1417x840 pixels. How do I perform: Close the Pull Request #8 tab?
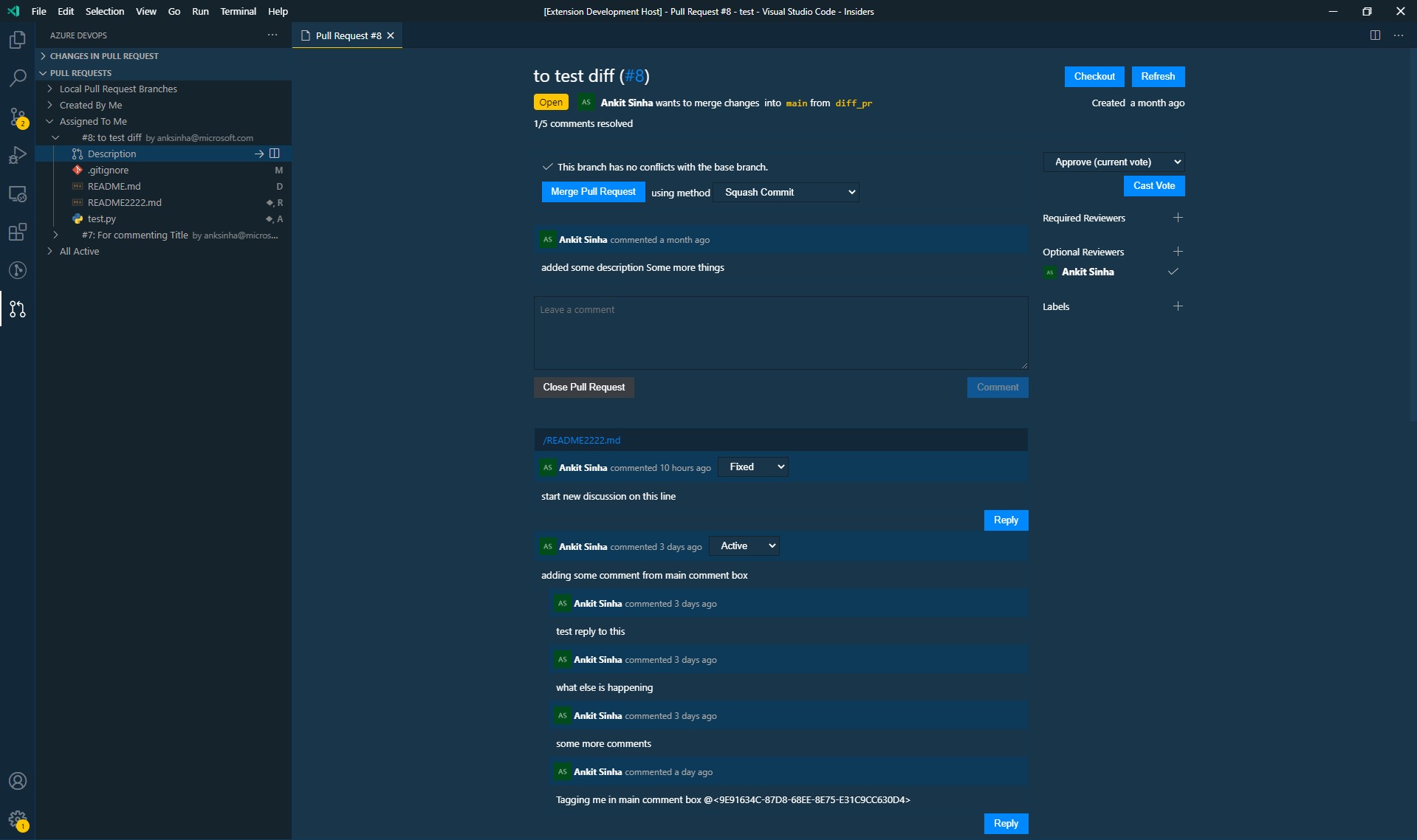point(391,35)
